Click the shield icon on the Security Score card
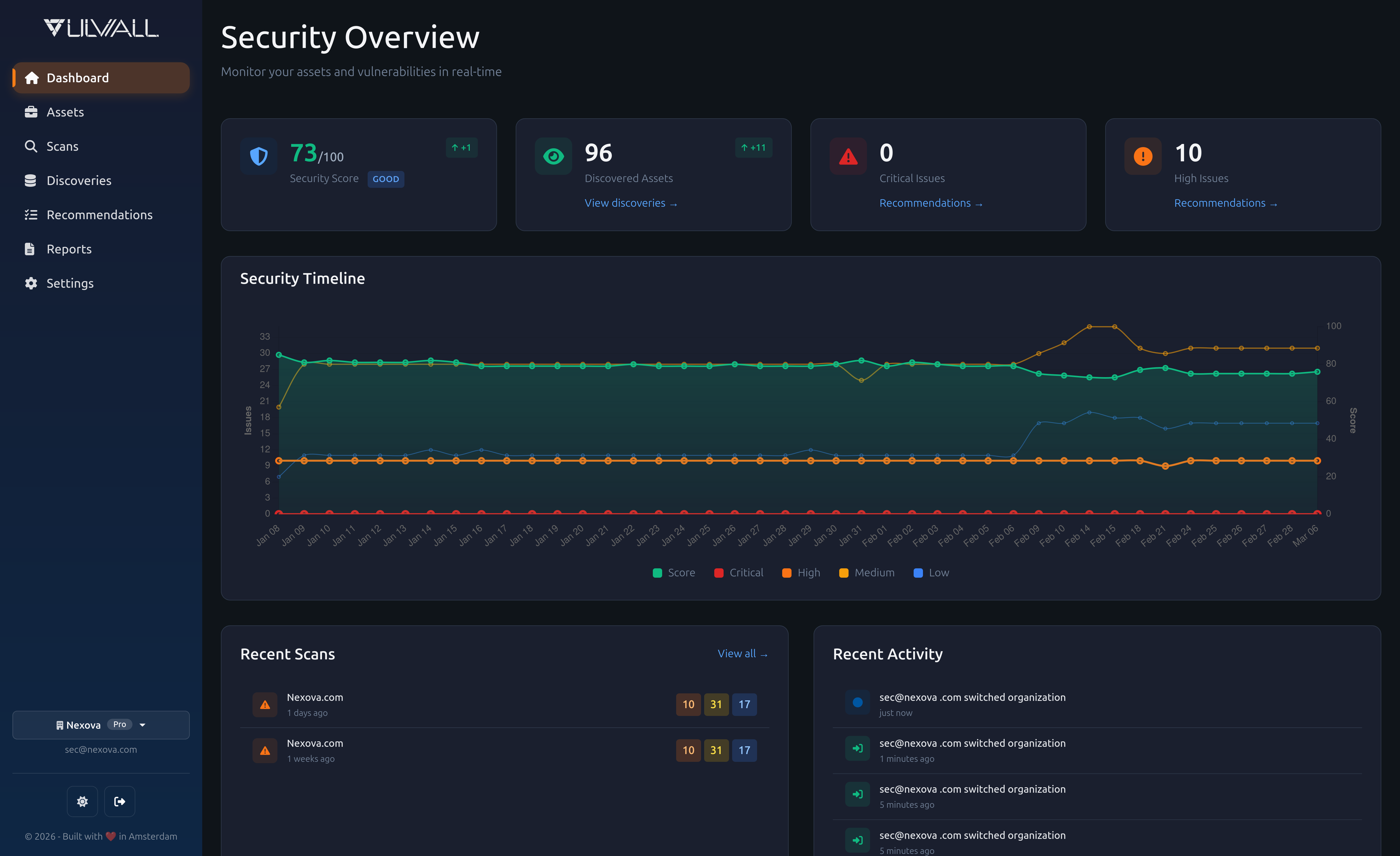Screen dimensions: 1400x856 pos(258,156)
